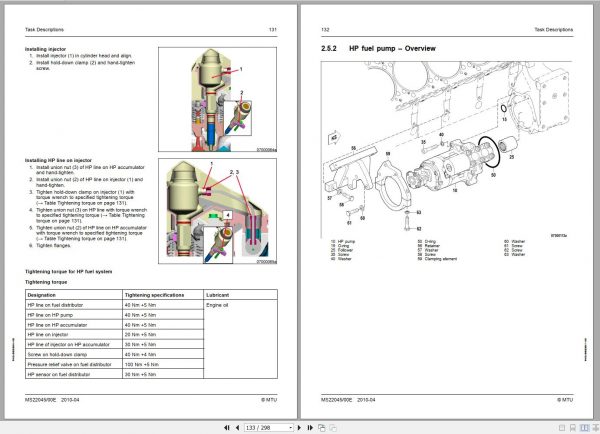Click the HP line on injector illustration
The image size is (600, 434).
pos(217,211)
